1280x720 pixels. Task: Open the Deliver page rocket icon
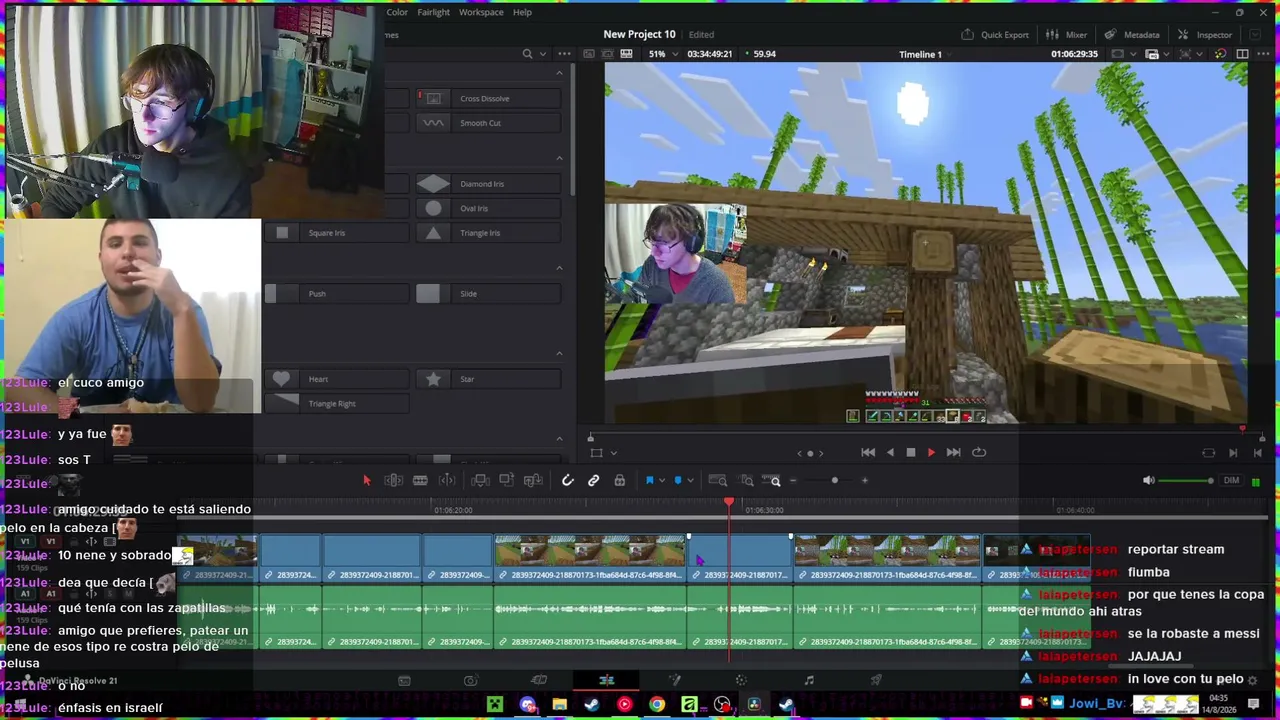876,680
